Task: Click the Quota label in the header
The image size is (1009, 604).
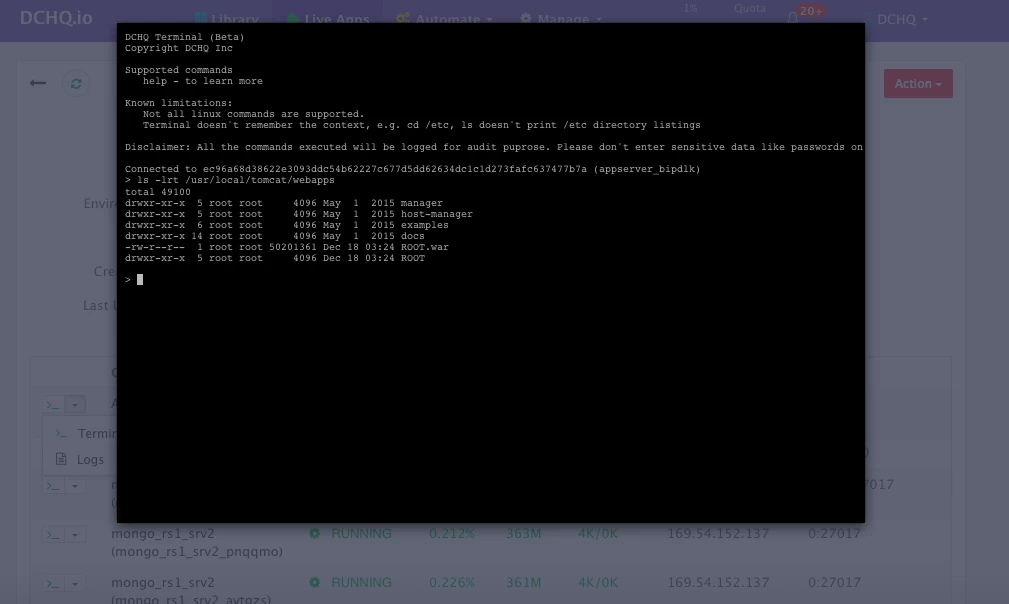Action: pyautogui.click(x=750, y=8)
